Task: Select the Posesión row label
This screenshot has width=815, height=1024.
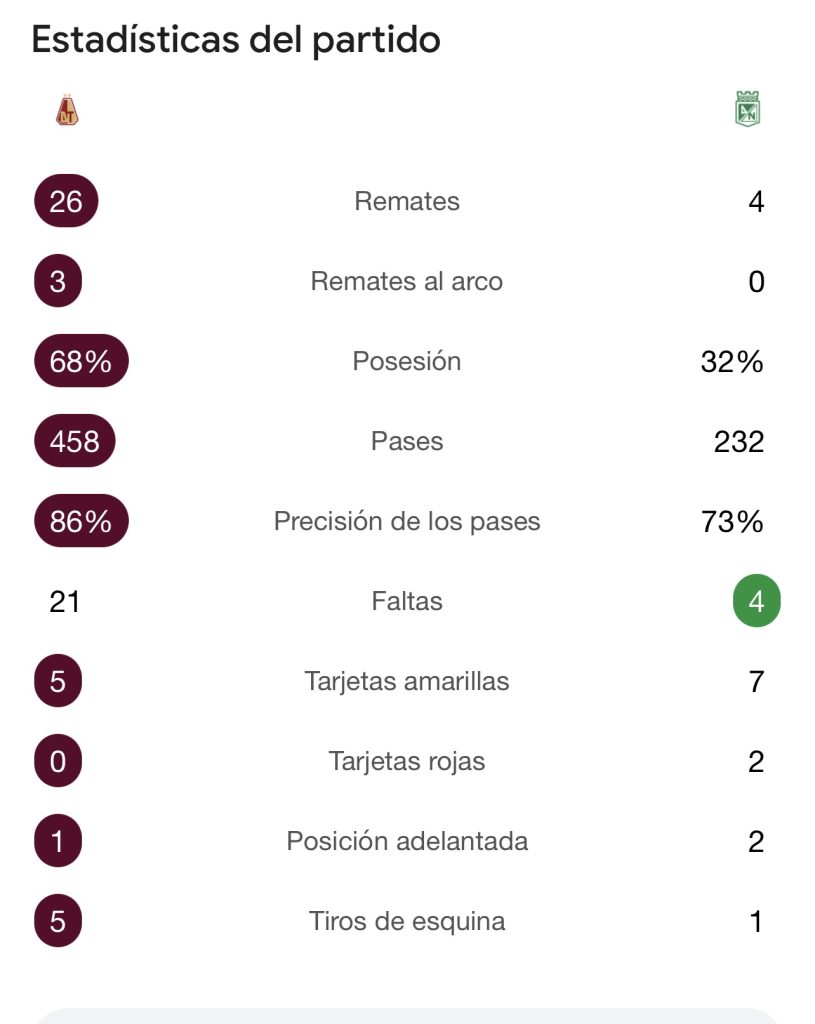Action: click(x=407, y=361)
